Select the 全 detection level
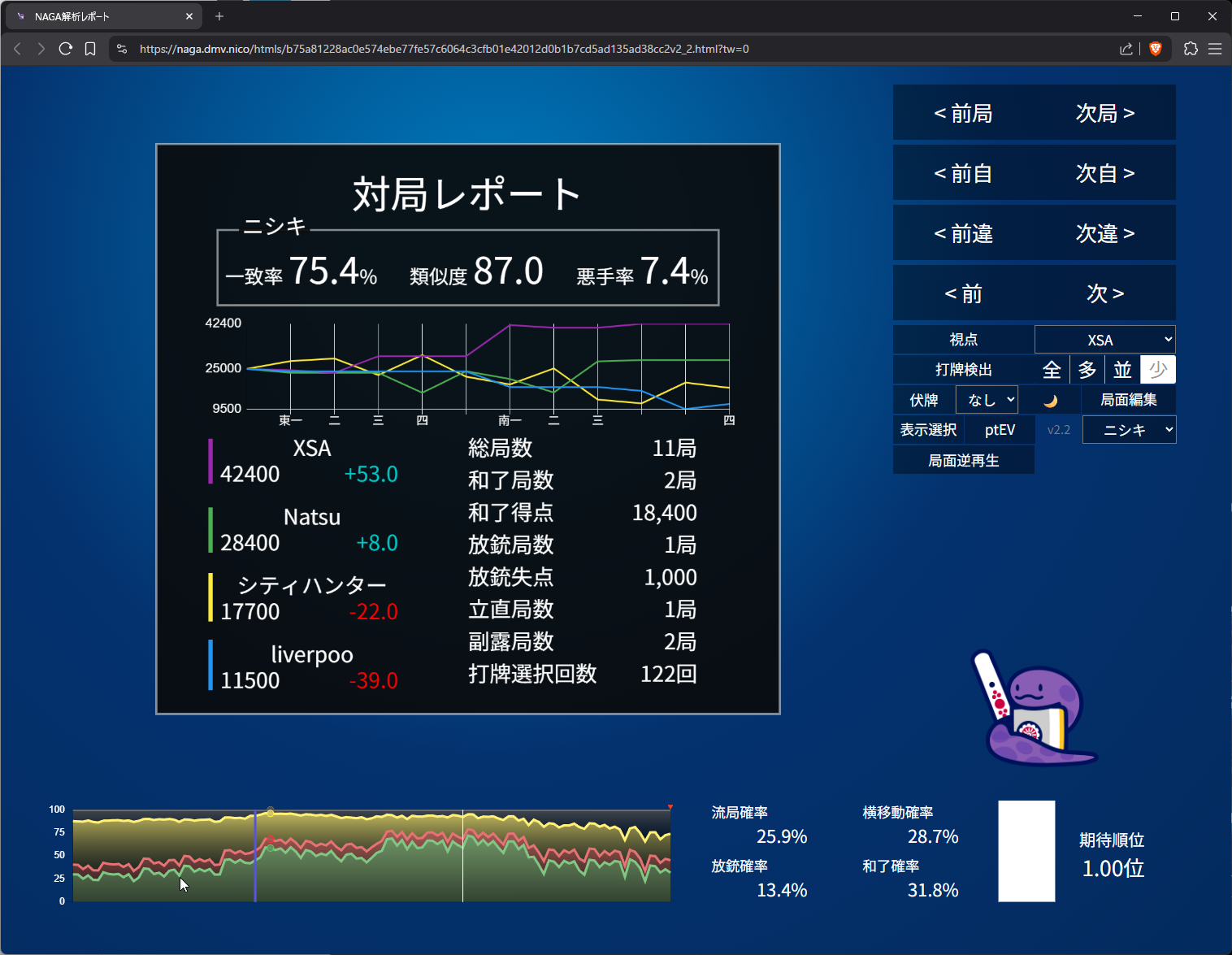The width and height of the screenshot is (1232, 955). 1052,370
